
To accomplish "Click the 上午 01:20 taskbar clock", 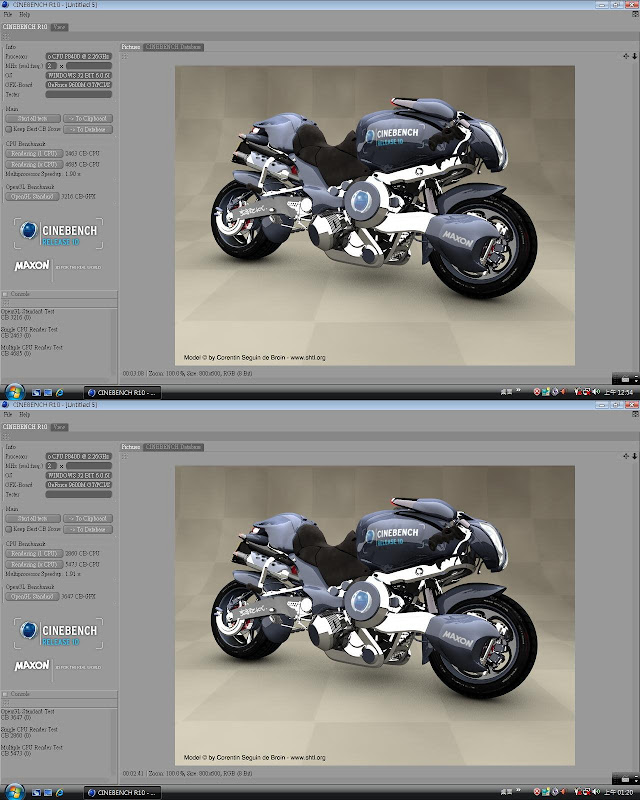I will point(618,792).
